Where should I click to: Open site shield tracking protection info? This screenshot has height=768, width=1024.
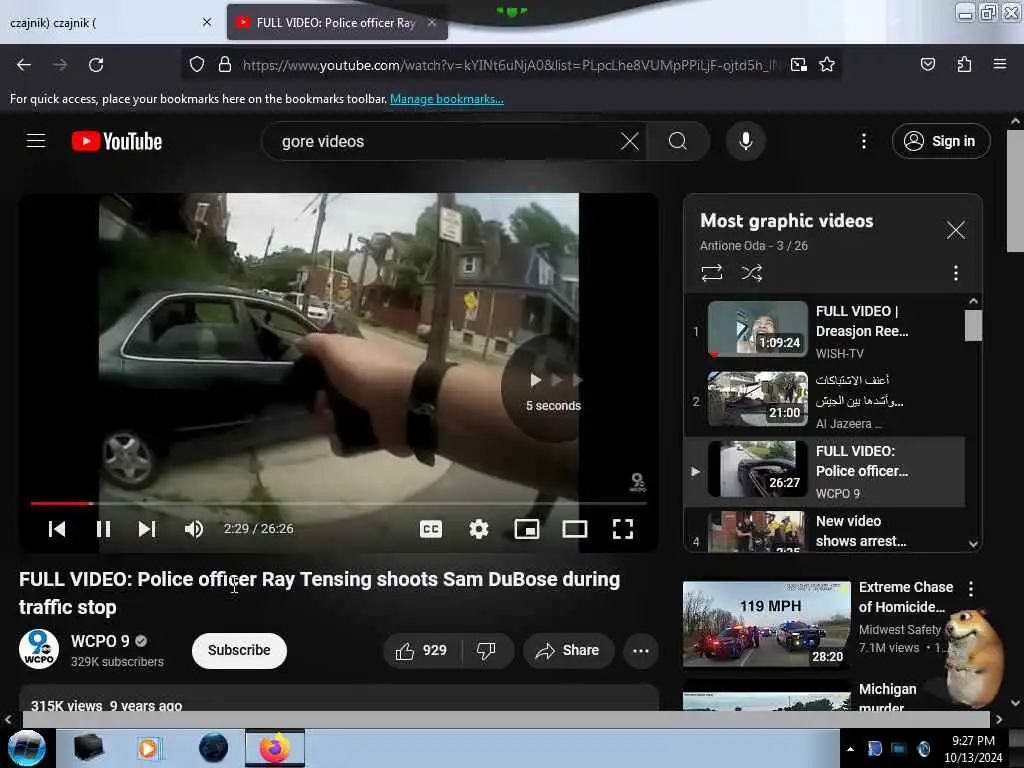click(x=197, y=65)
